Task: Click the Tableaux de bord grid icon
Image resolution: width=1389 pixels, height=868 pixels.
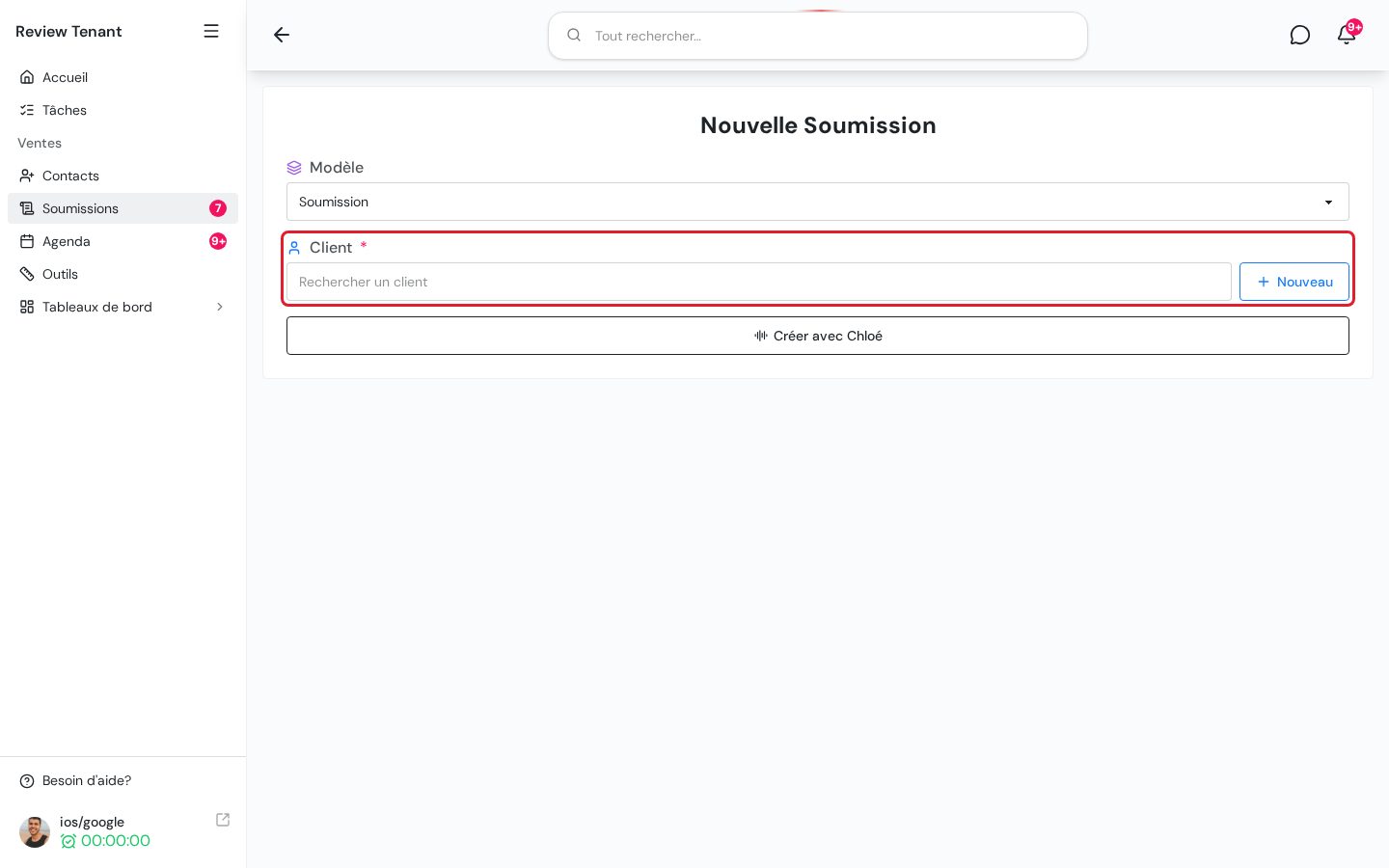Action: [27, 307]
